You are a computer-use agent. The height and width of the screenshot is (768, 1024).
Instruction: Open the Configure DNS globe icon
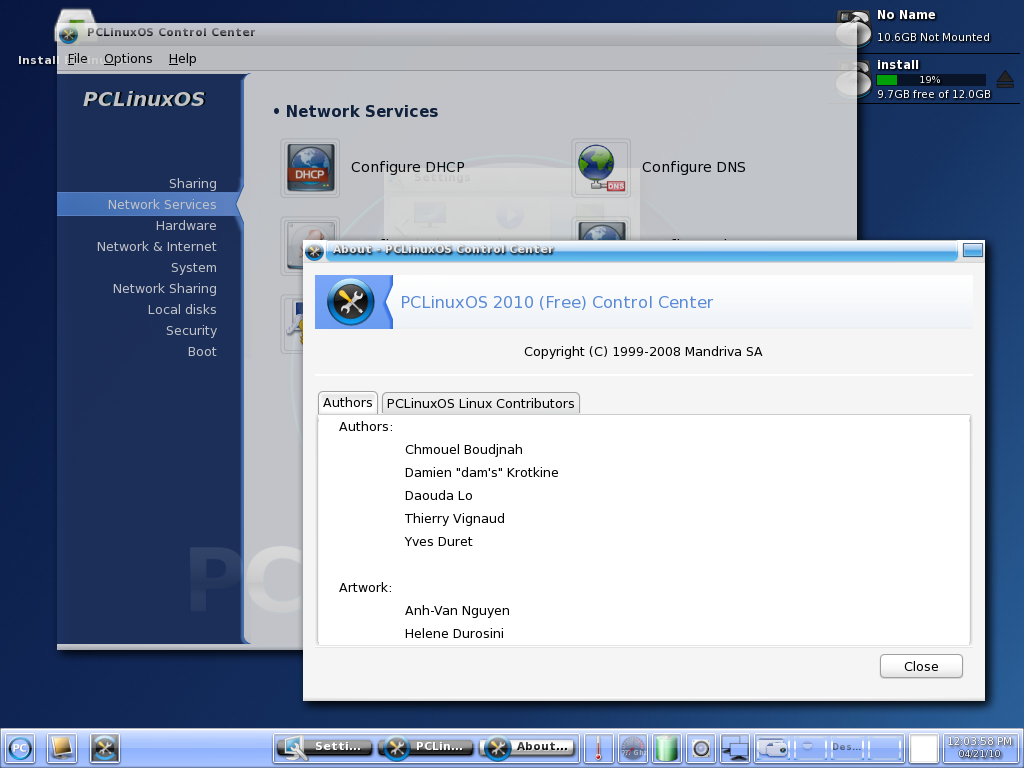point(601,167)
